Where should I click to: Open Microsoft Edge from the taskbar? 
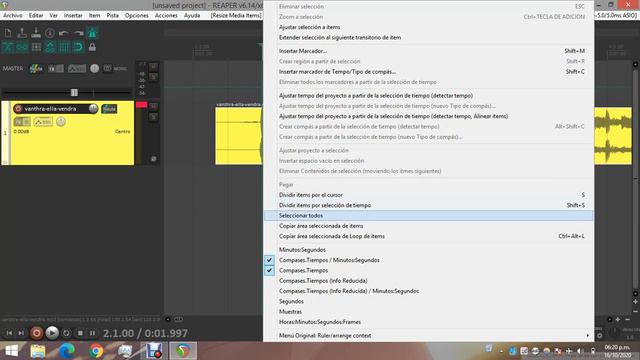coord(67,351)
